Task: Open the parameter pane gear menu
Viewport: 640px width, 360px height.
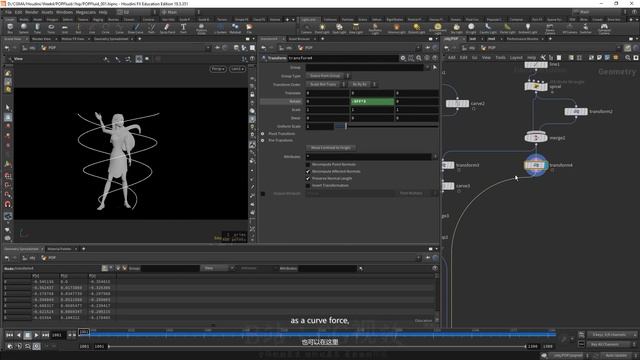Action: point(403,58)
